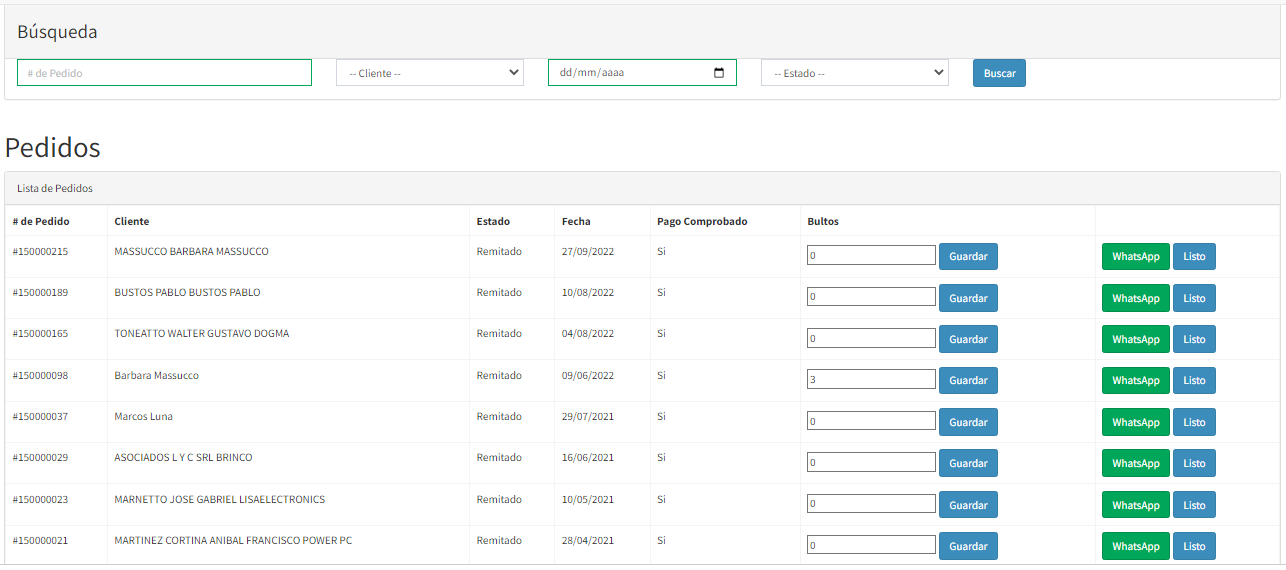Click Bultos input for Marcos Luna order
This screenshot has width=1286, height=570.
[870, 422]
